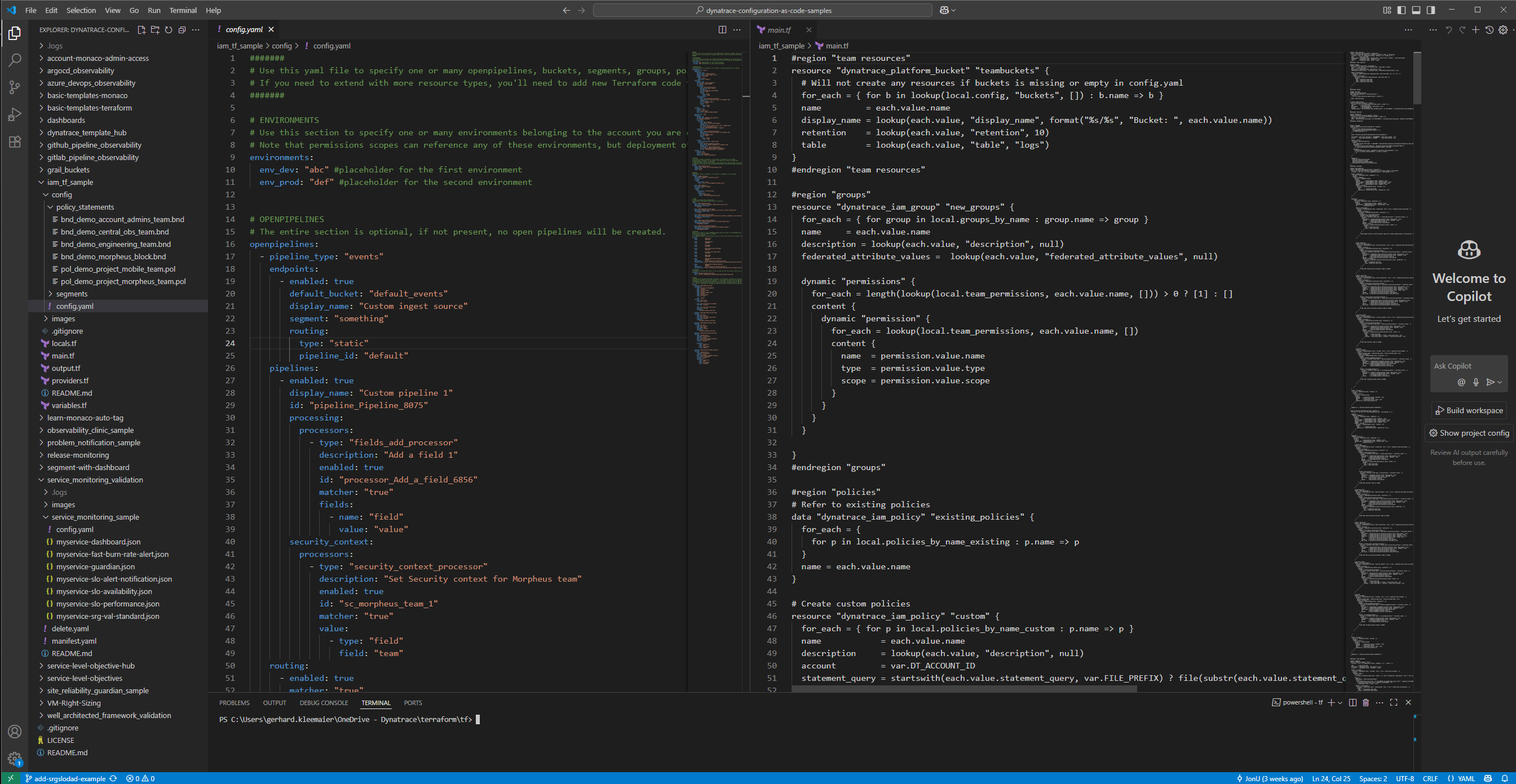Open myservice-guardian.json in the Explorer
The height and width of the screenshot is (784, 1516).
[x=95, y=567]
